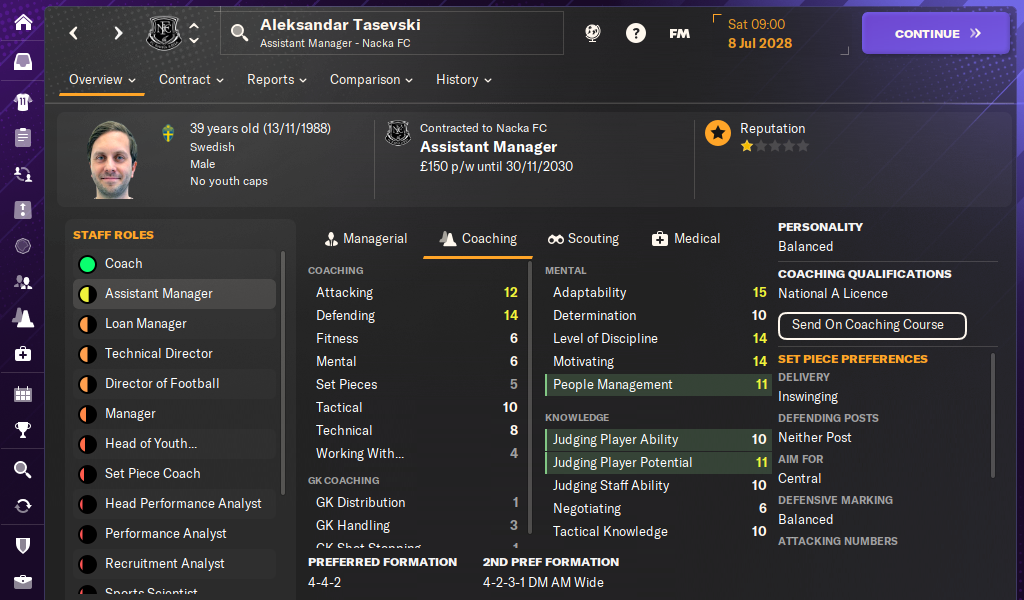Click the reputation star rating
Image resolution: width=1024 pixels, height=600 pixels.
[x=774, y=146]
